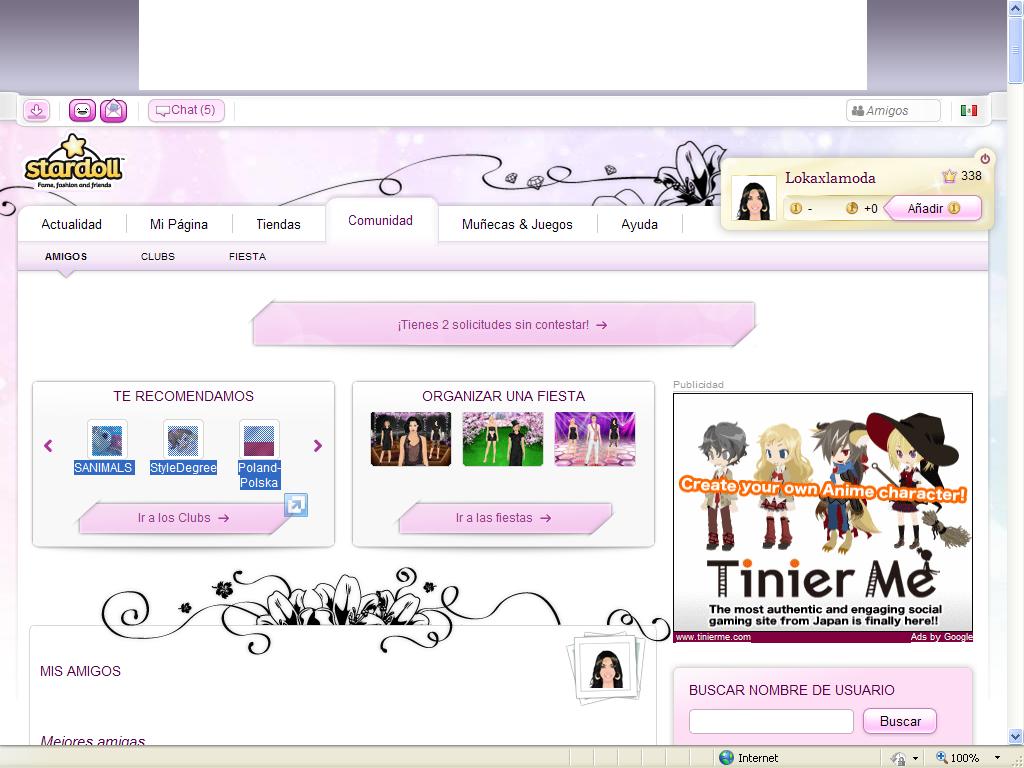The width and height of the screenshot is (1024, 768).
Task: Open the StyleDegree club icon
Action: 183,440
